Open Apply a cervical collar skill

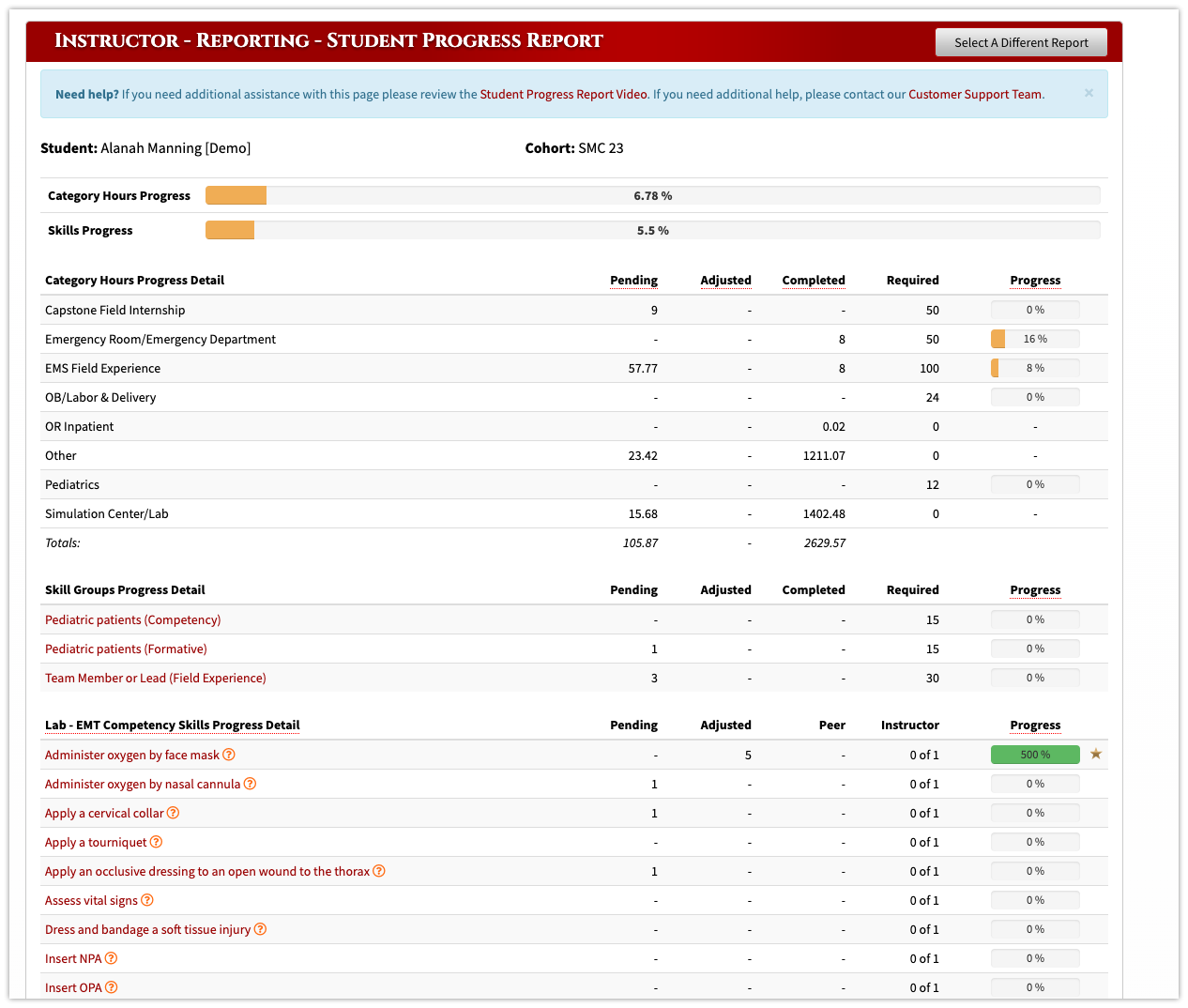click(104, 813)
